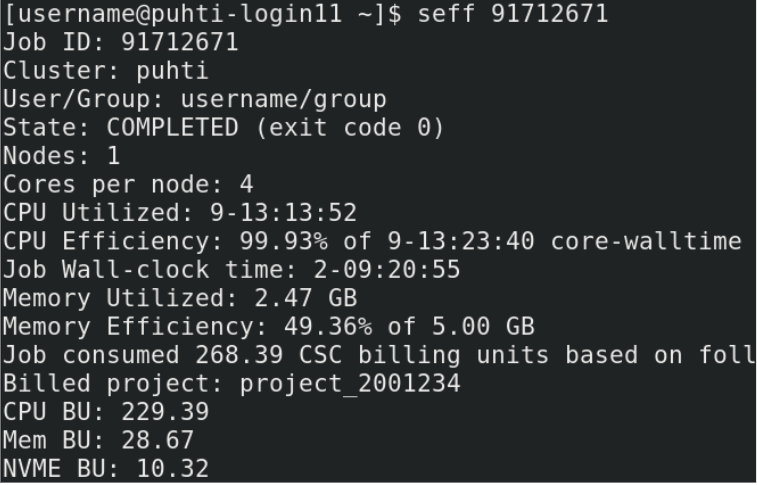Screen dimensions: 757x485
Task: Click the Mem BU: 28.67 line
Action: click(x=99, y=439)
